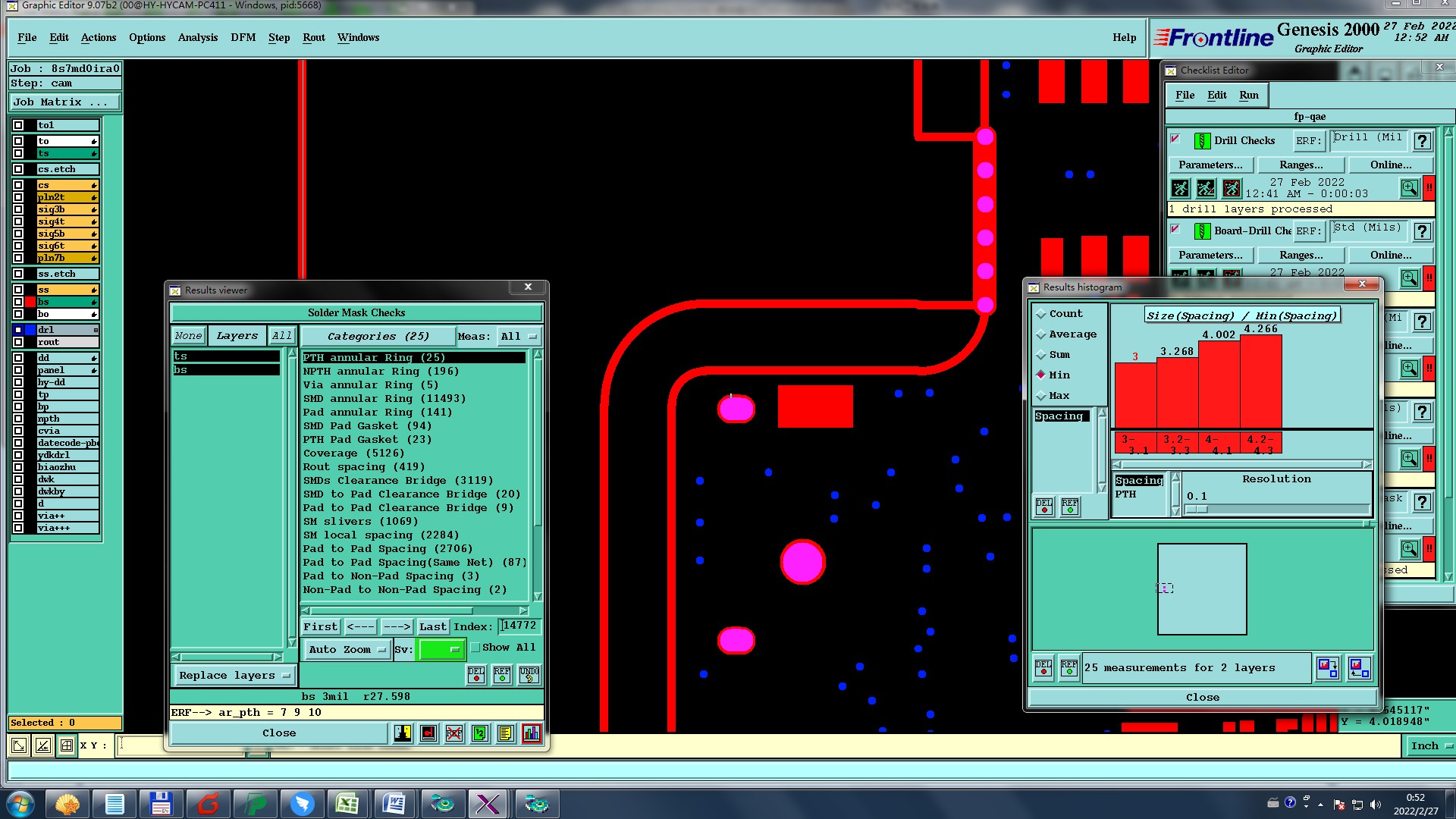Toggle visibility box of layer drl
This screenshot has width=1456, height=819.
18,330
